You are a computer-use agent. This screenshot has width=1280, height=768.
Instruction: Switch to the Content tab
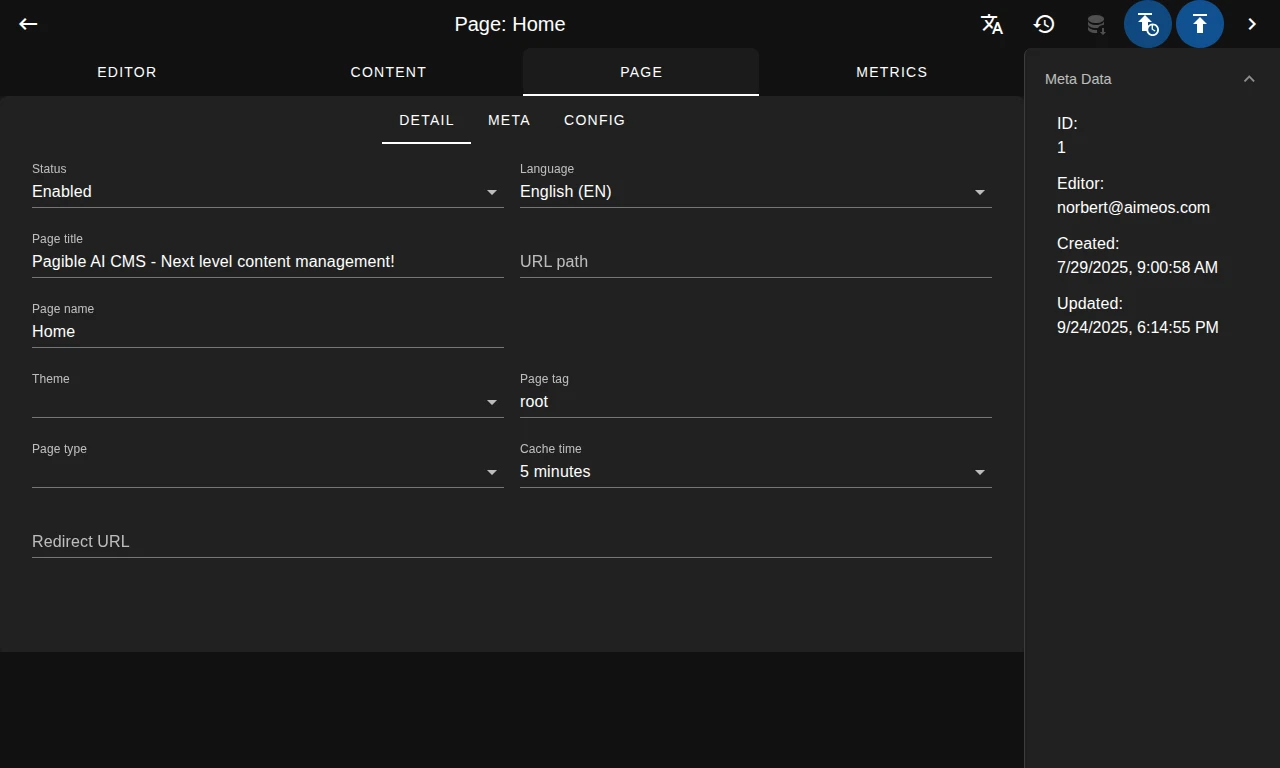coord(388,72)
